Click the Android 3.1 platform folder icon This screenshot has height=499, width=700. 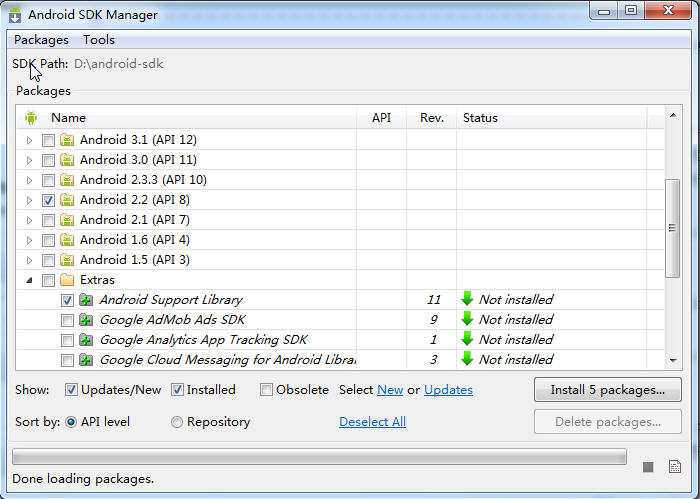67,140
